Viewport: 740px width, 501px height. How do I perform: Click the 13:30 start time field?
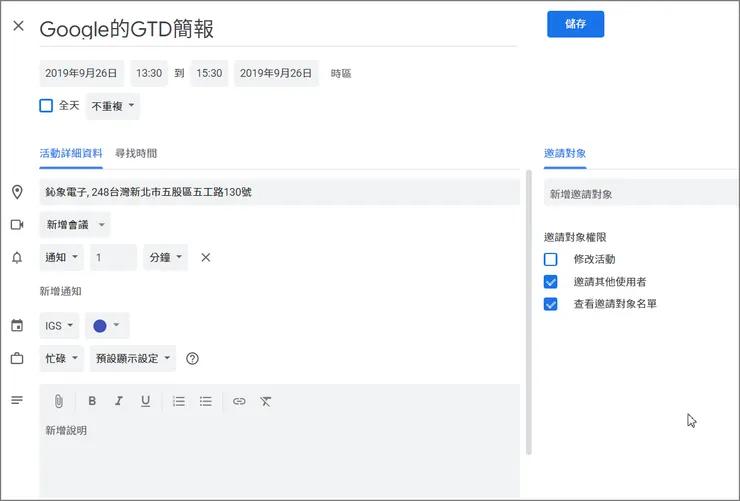point(149,73)
